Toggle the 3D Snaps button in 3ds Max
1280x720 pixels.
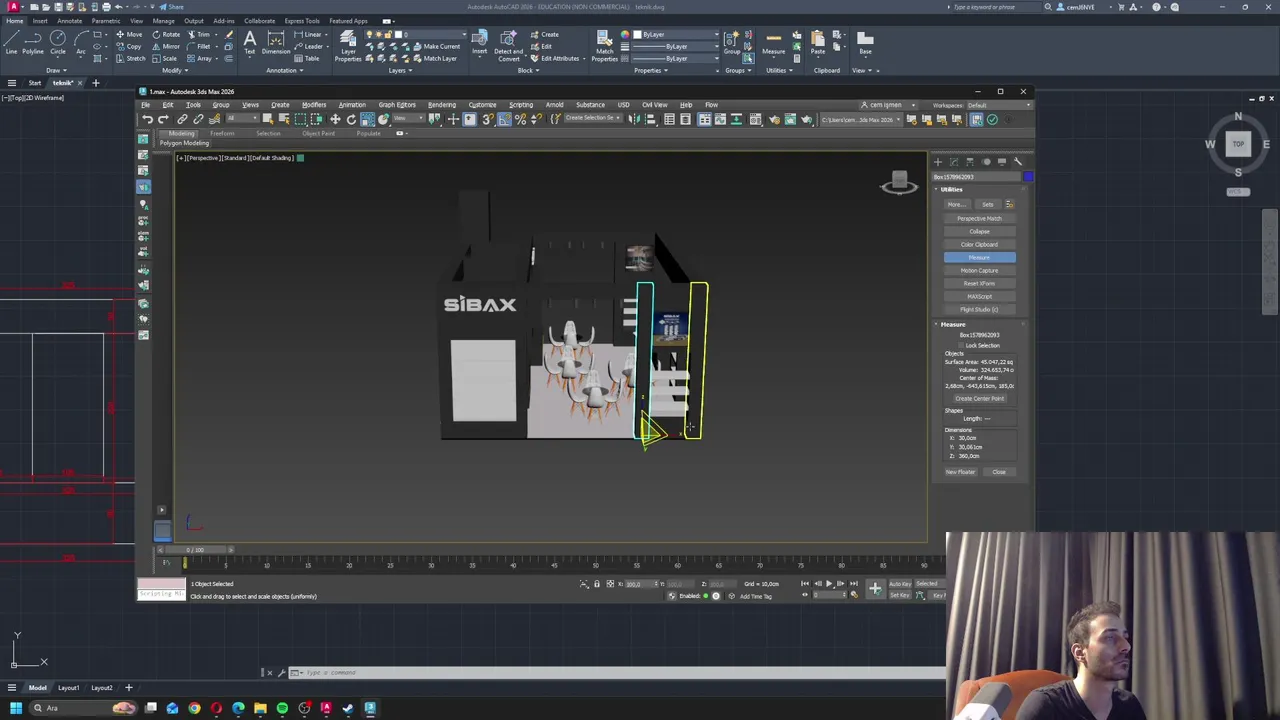[x=487, y=120]
